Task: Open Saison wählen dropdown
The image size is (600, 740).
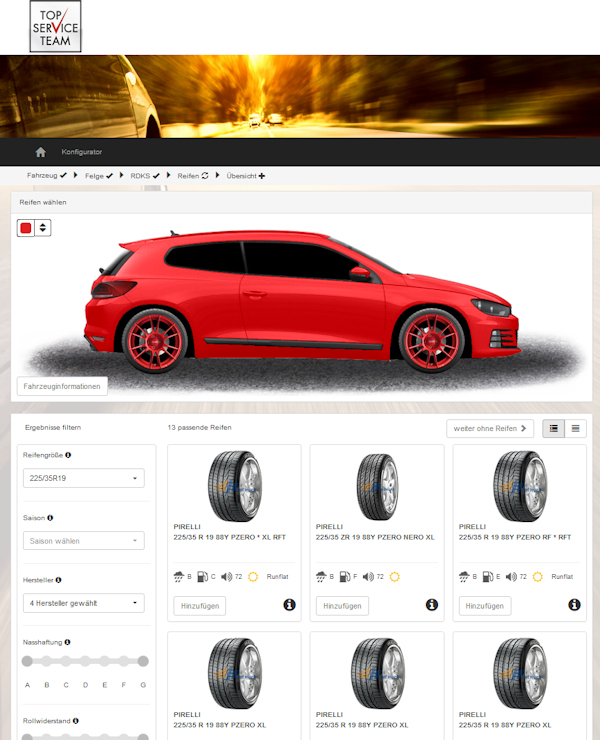Action: click(84, 541)
